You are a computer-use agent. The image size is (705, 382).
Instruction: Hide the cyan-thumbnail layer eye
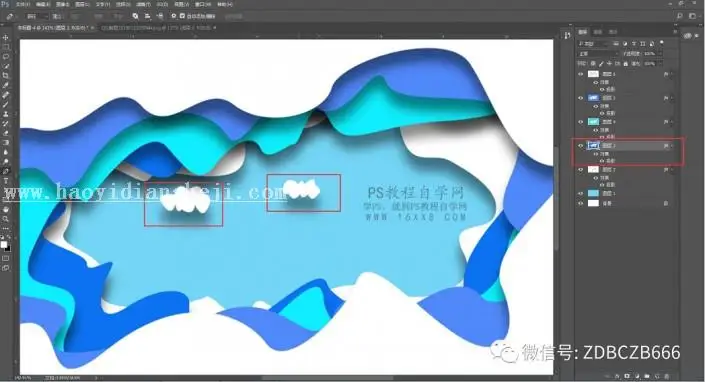click(580, 122)
